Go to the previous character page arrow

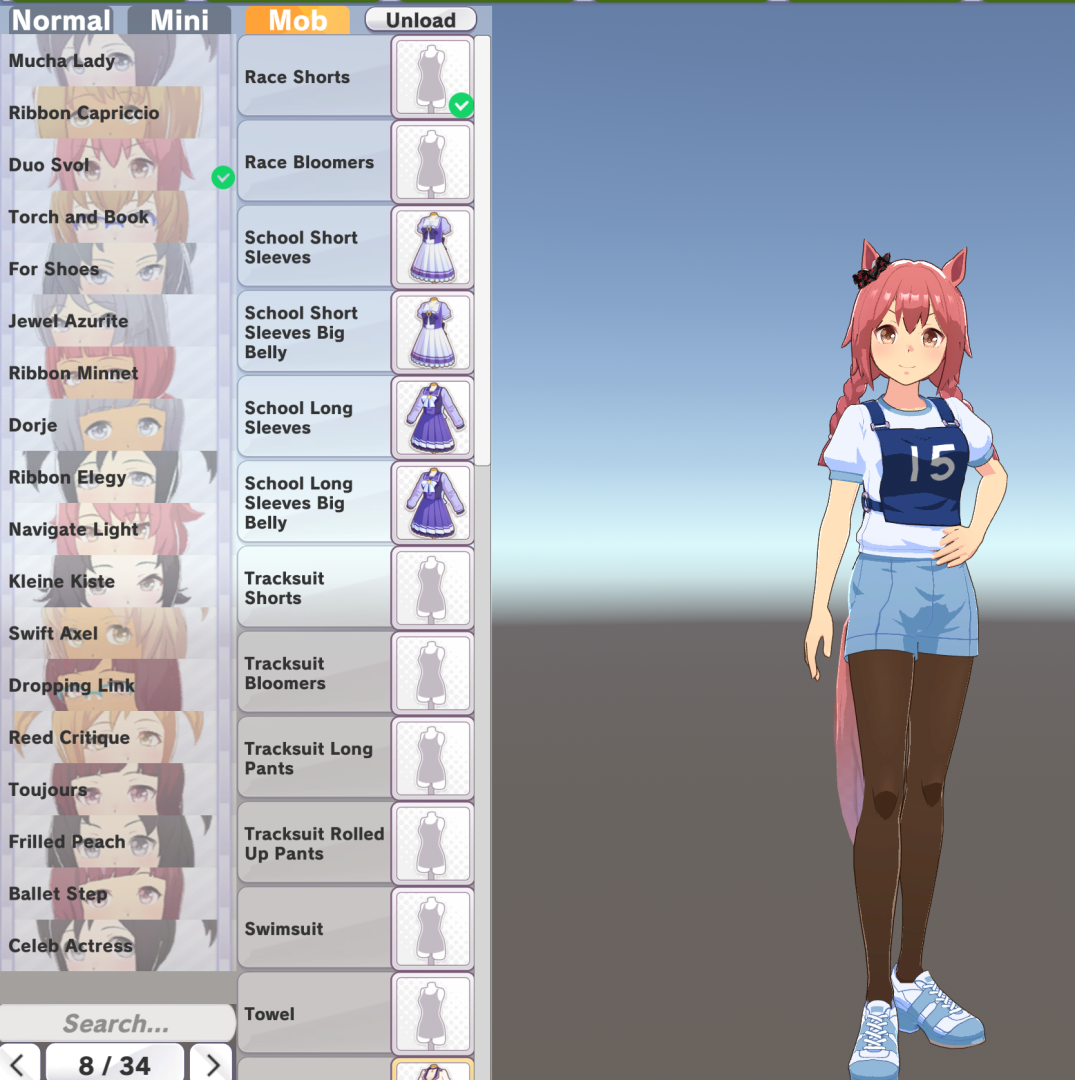19,1064
